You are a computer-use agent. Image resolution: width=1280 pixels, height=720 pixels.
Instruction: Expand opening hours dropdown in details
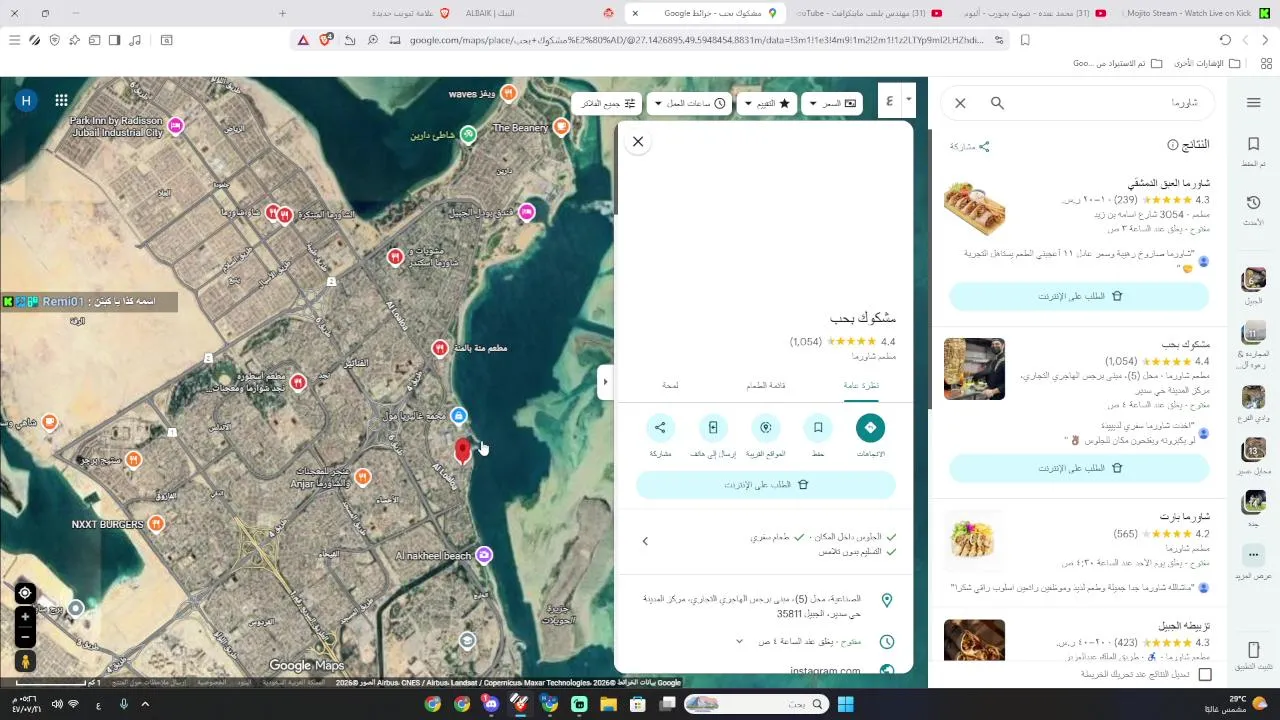740,641
